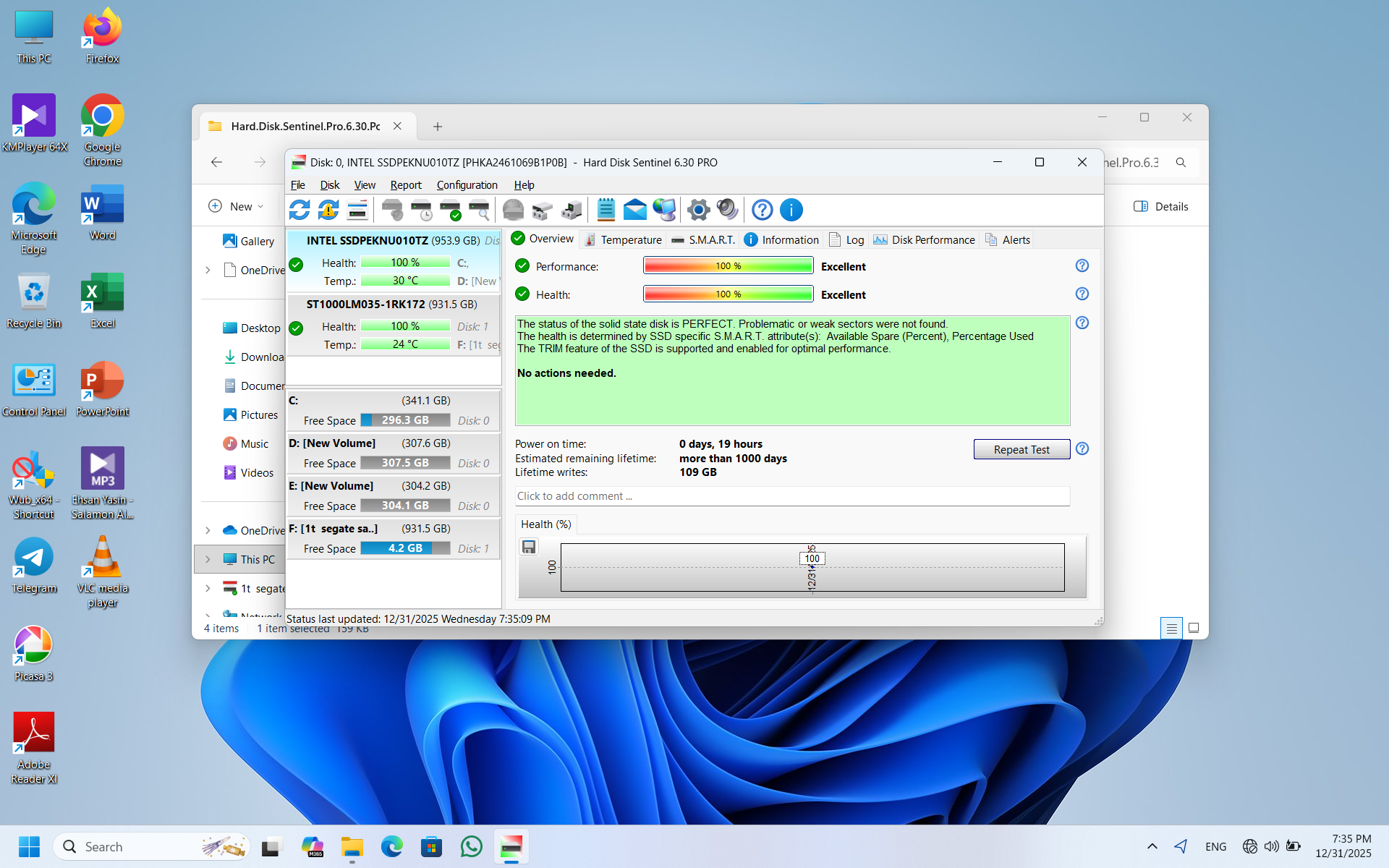Click the speaker sound alert icon

click(727, 210)
